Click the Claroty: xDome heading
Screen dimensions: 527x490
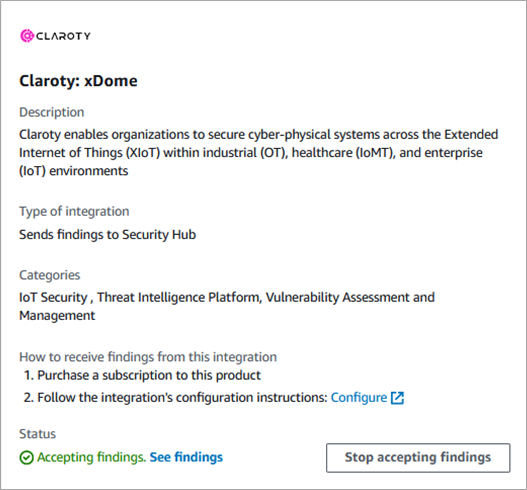78,81
